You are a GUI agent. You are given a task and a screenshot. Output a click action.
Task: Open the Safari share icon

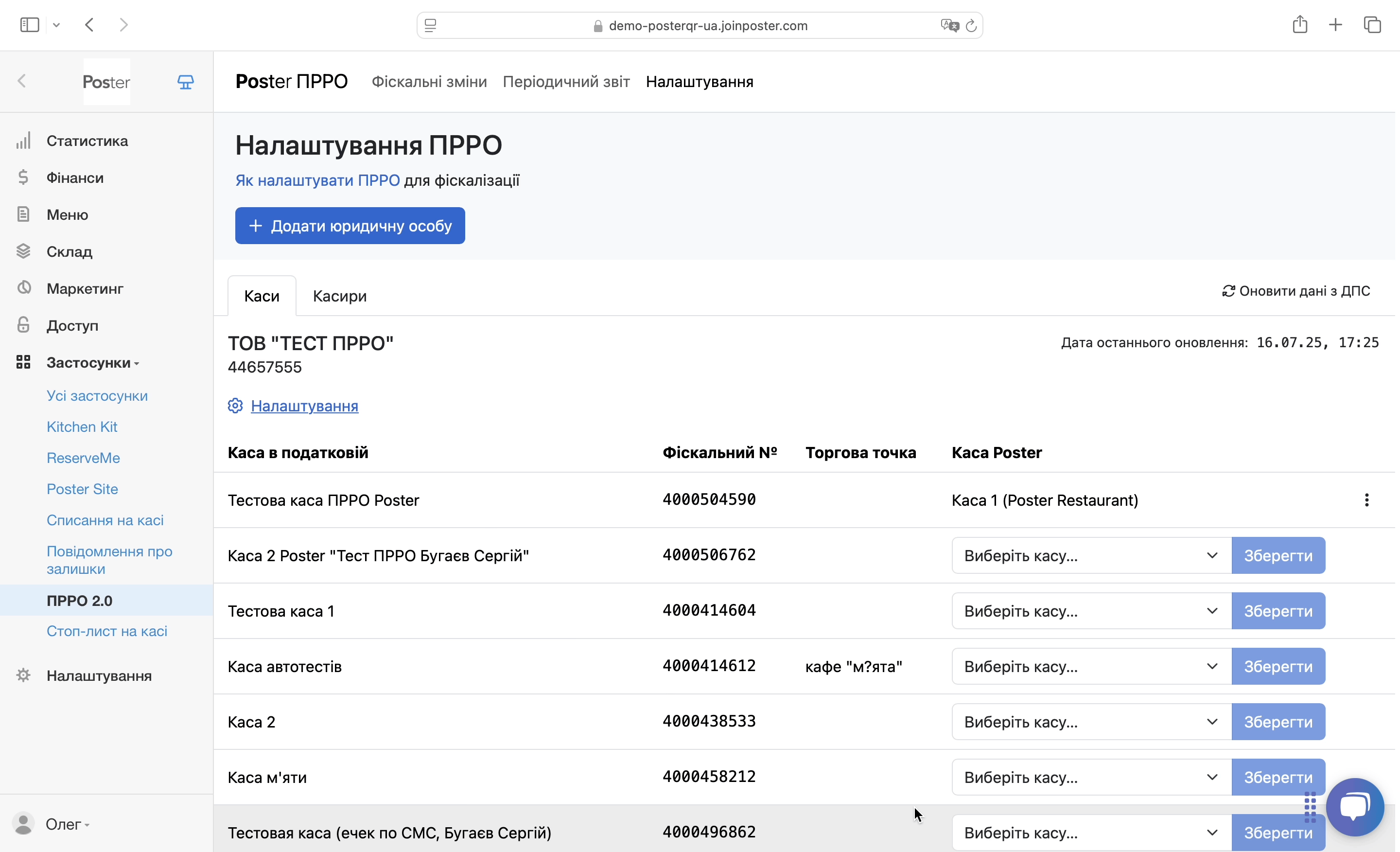pyautogui.click(x=1299, y=24)
